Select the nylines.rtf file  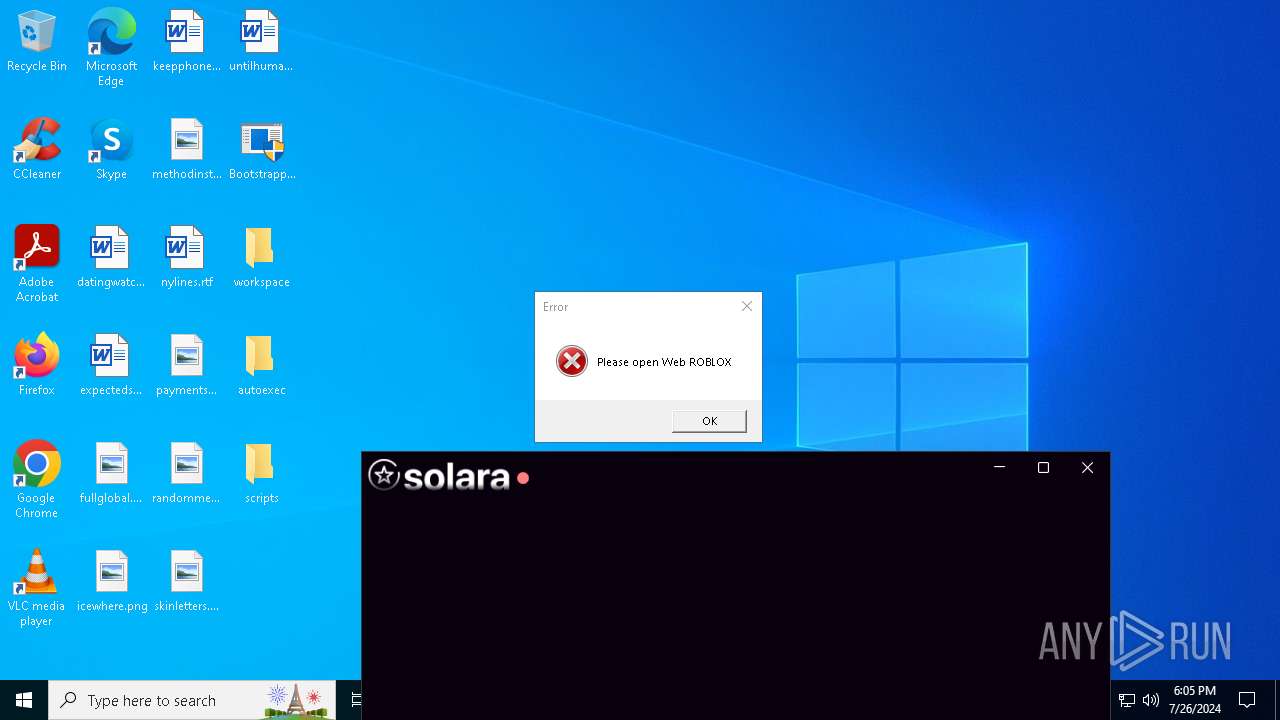[x=186, y=258]
